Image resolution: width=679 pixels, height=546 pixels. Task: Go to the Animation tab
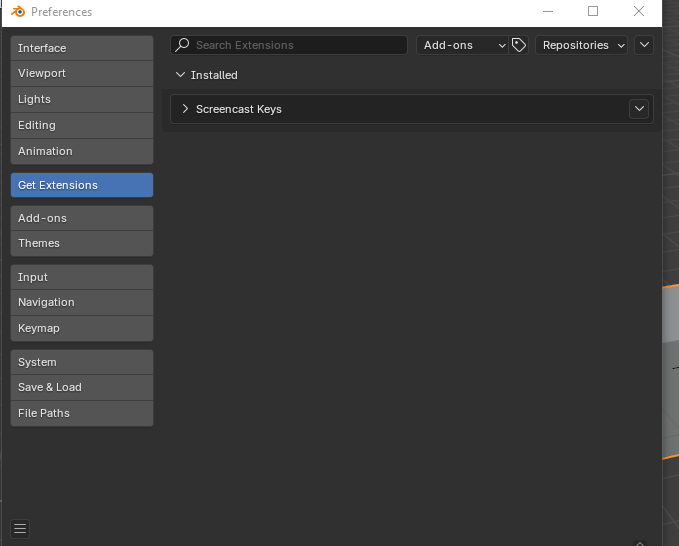coord(82,152)
